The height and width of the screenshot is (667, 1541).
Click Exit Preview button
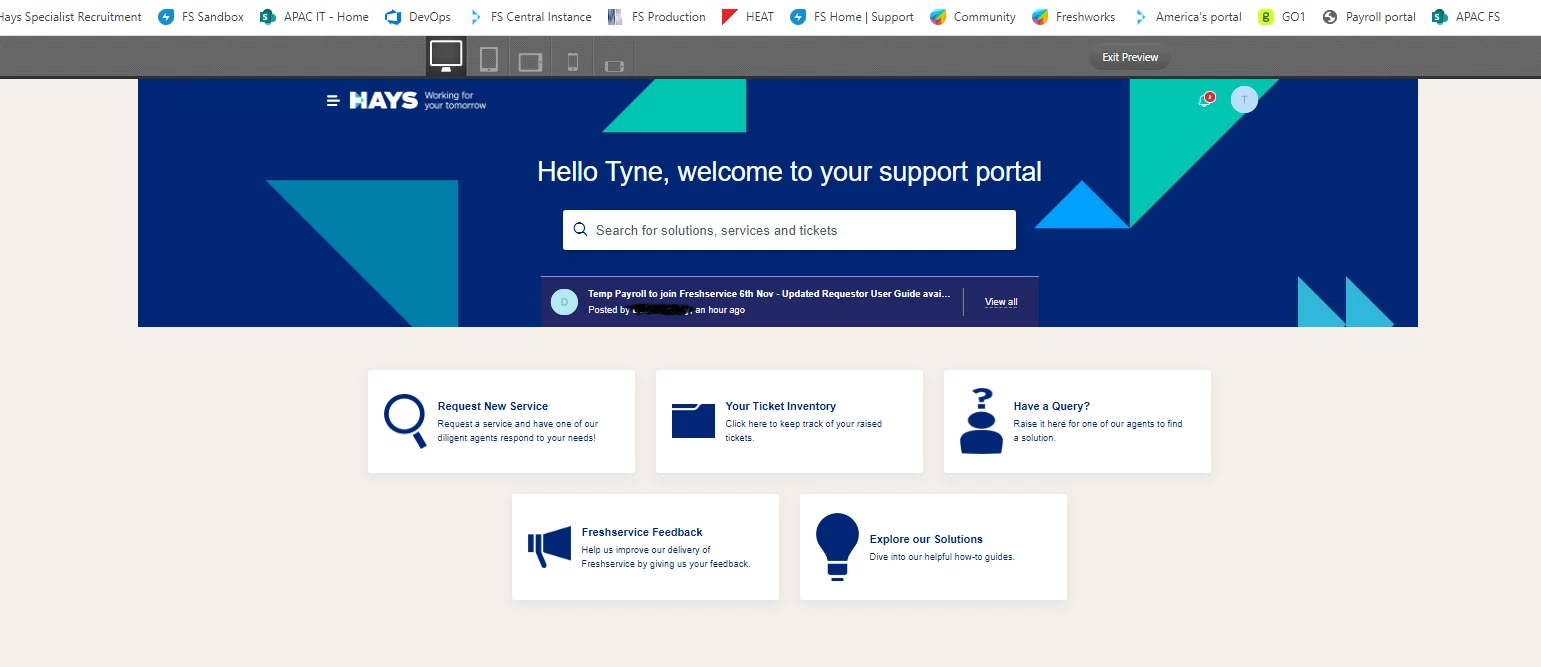click(1130, 57)
